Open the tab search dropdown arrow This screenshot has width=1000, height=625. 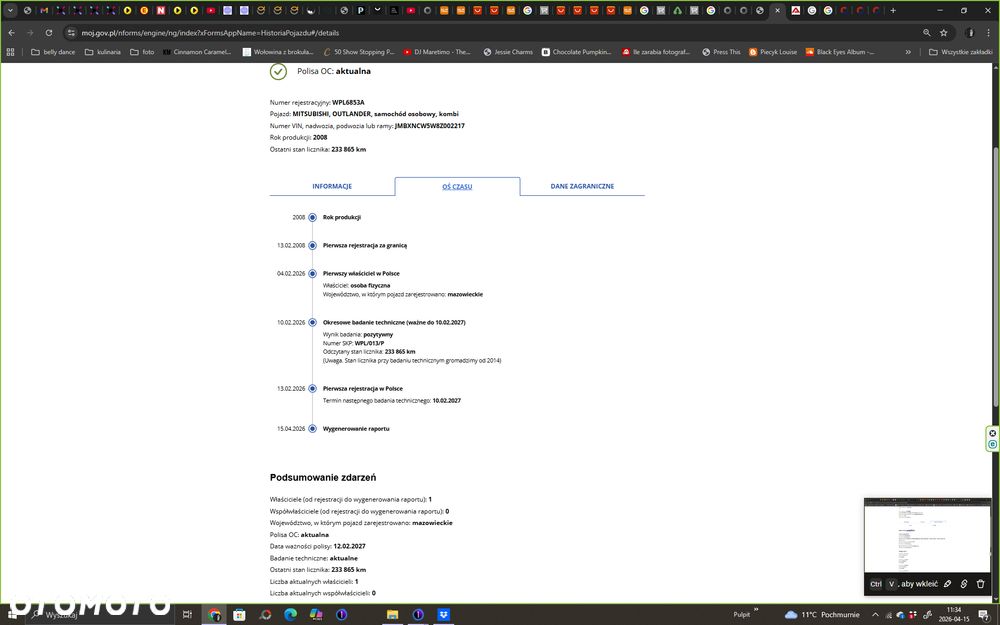(10, 10)
